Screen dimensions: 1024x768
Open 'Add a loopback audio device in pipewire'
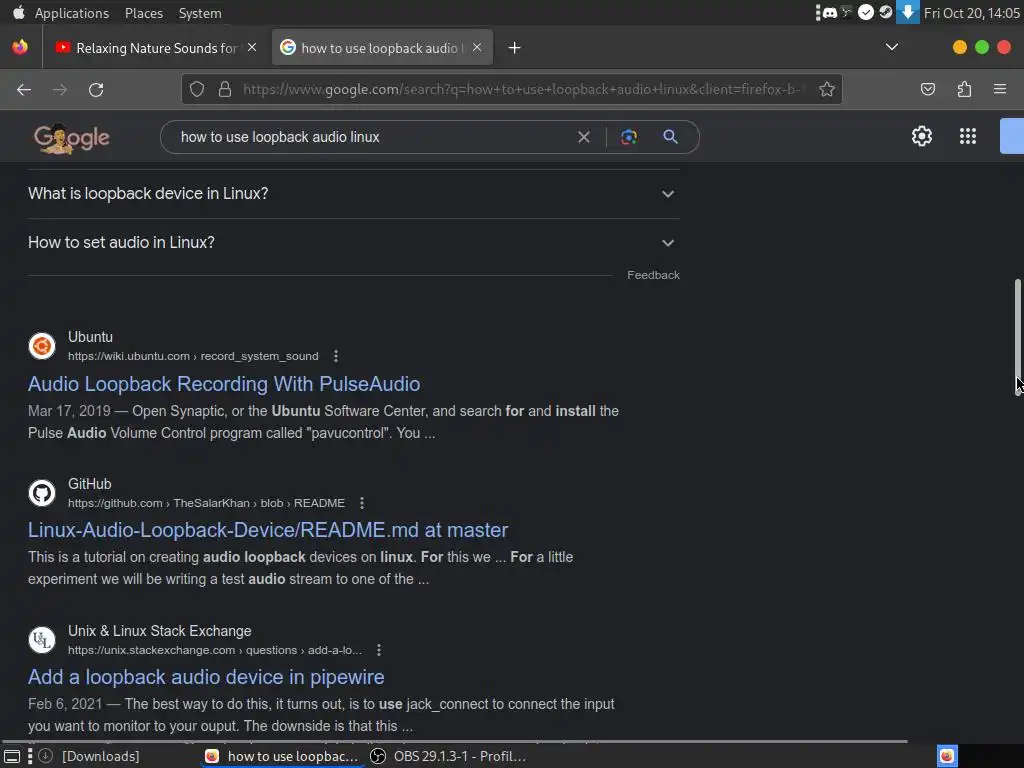pos(206,677)
